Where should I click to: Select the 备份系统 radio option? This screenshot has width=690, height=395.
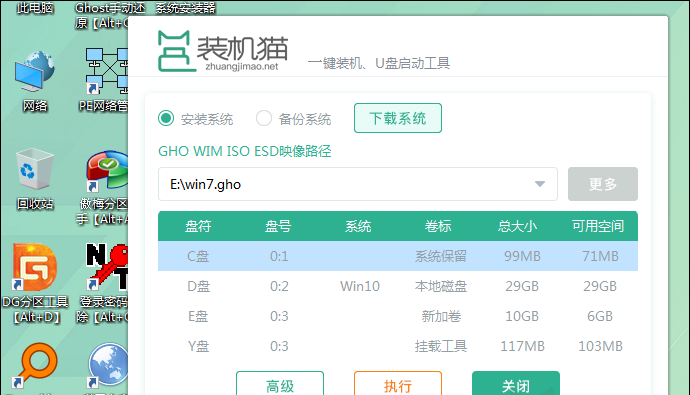pyautogui.click(x=264, y=118)
